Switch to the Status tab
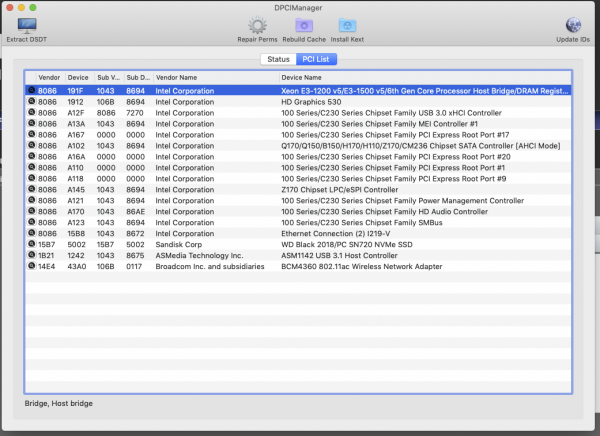Screen dimensions: 600x436 pos(278,59)
